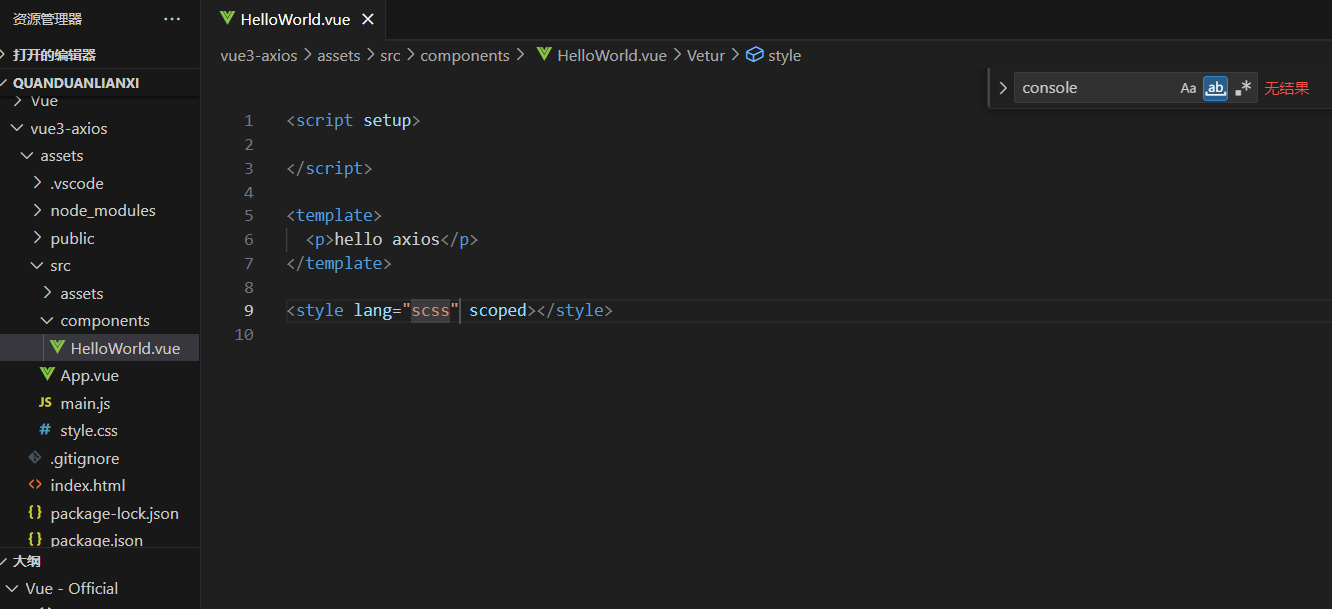Open vue3-axios in the breadcrumb
1332x609 pixels.
click(259, 55)
